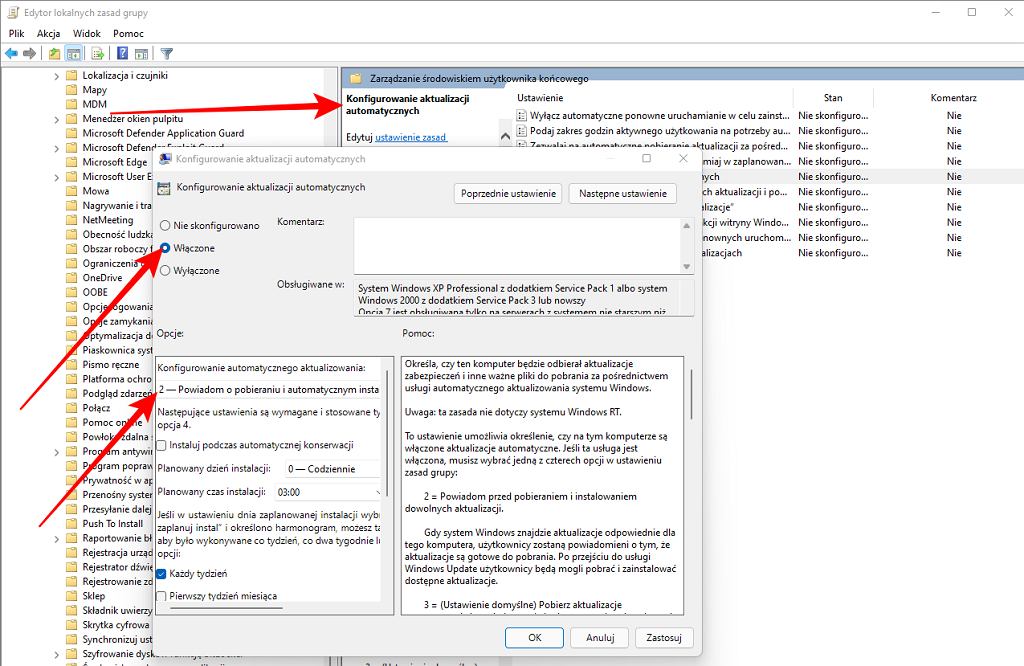Click the policy icon beside 'Podaj zakres godzin aktywnego'
1024x666 pixels.
click(x=521, y=131)
